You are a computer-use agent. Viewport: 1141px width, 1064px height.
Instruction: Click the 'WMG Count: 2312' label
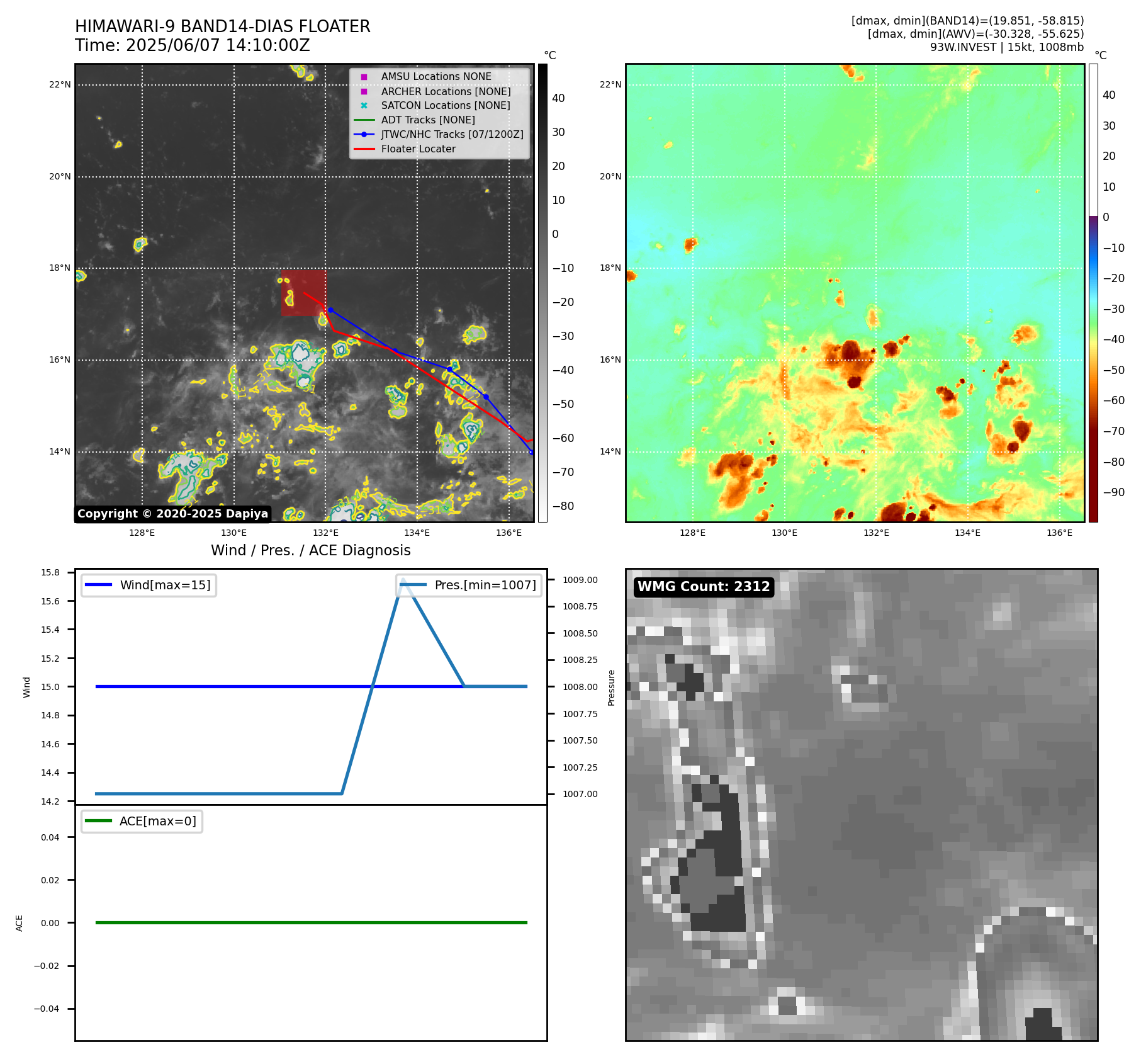tap(704, 587)
